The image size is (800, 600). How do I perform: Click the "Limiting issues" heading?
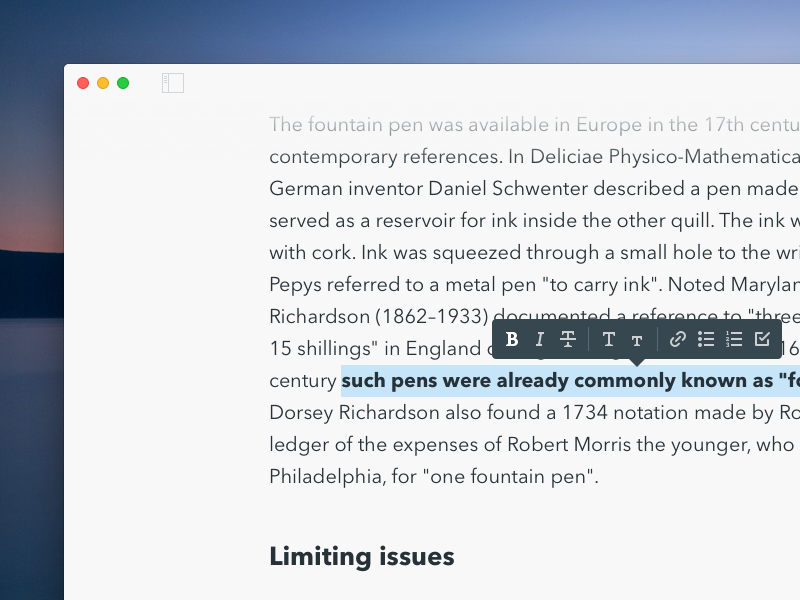361,557
